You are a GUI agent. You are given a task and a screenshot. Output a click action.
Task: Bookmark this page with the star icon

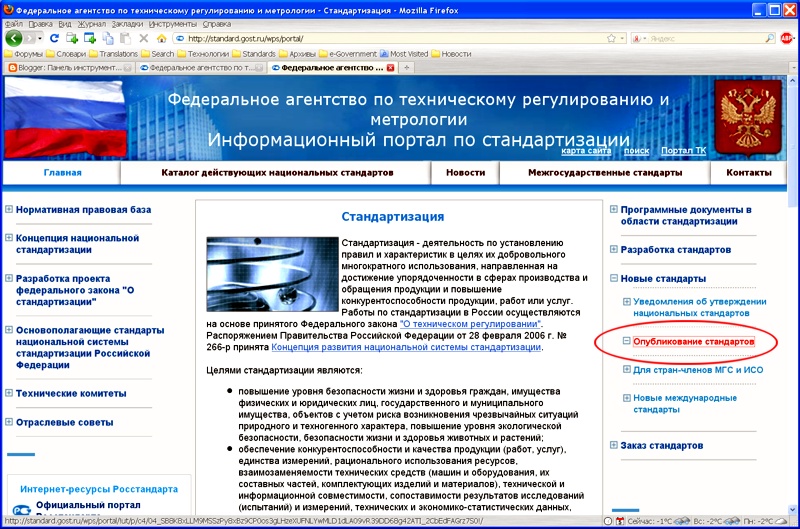tap(611, 38)
